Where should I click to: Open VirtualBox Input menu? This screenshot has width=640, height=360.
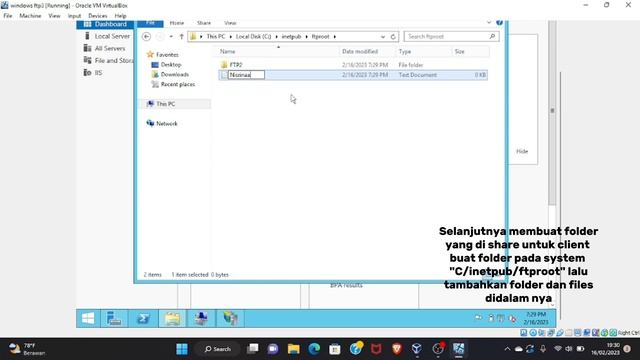tap(74, 16)
